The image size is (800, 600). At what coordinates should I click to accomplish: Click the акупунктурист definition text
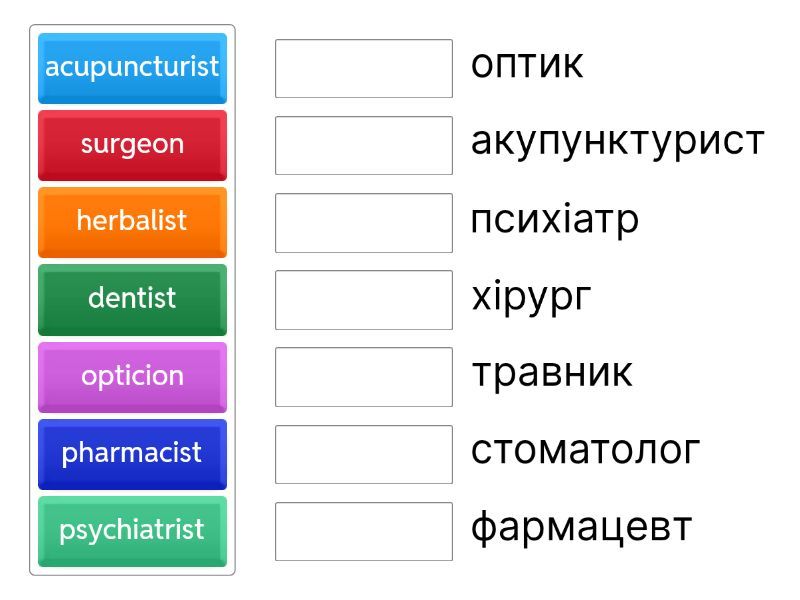click(x=617, y=142)
